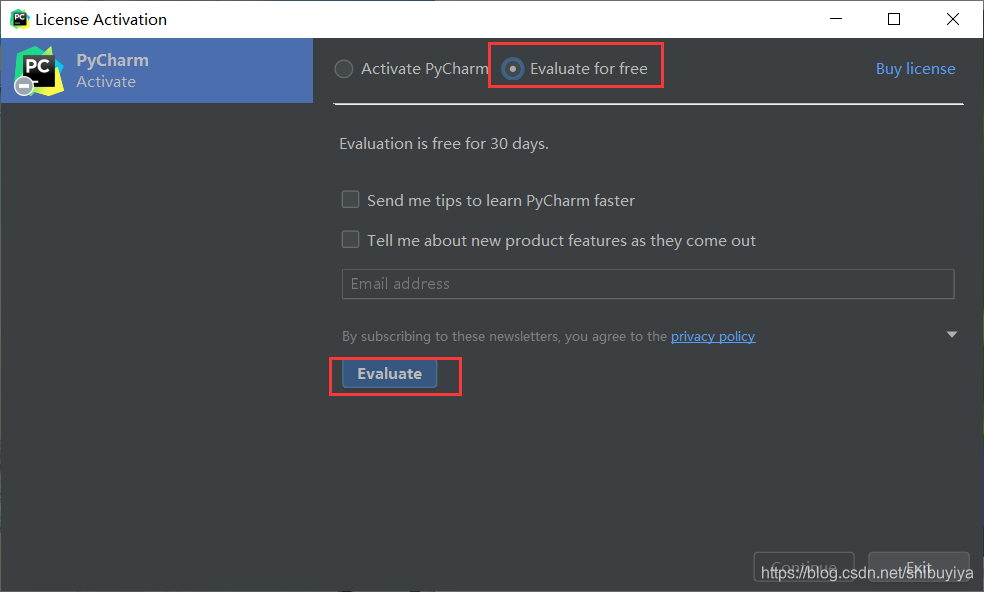Image resolution: width=984 pixels, height=592 pixels.
Task: Open the Buy license link
Action: click(x=915, y=68)
